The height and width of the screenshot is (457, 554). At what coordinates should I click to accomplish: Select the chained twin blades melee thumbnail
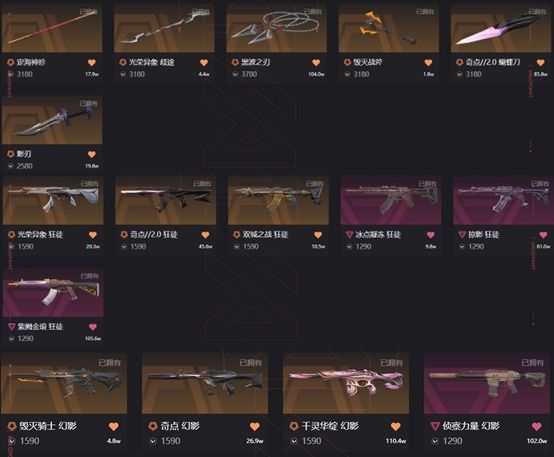277,29
